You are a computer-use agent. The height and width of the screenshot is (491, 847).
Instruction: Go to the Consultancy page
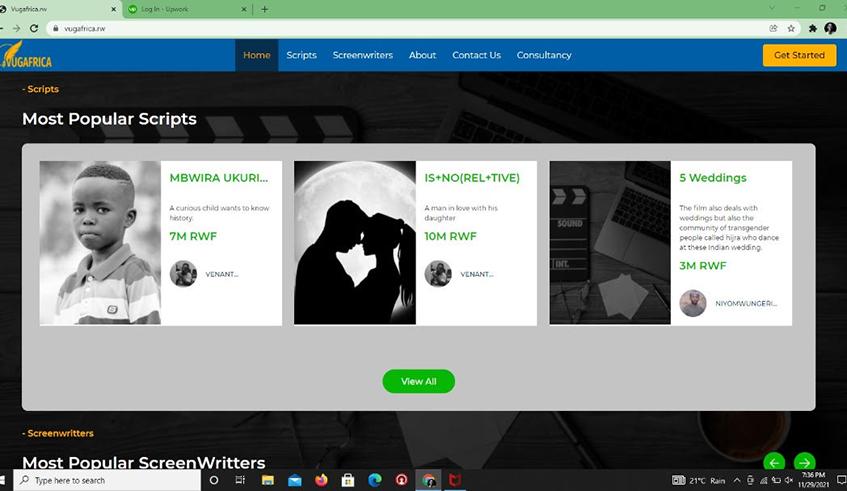tap(544, 55)
